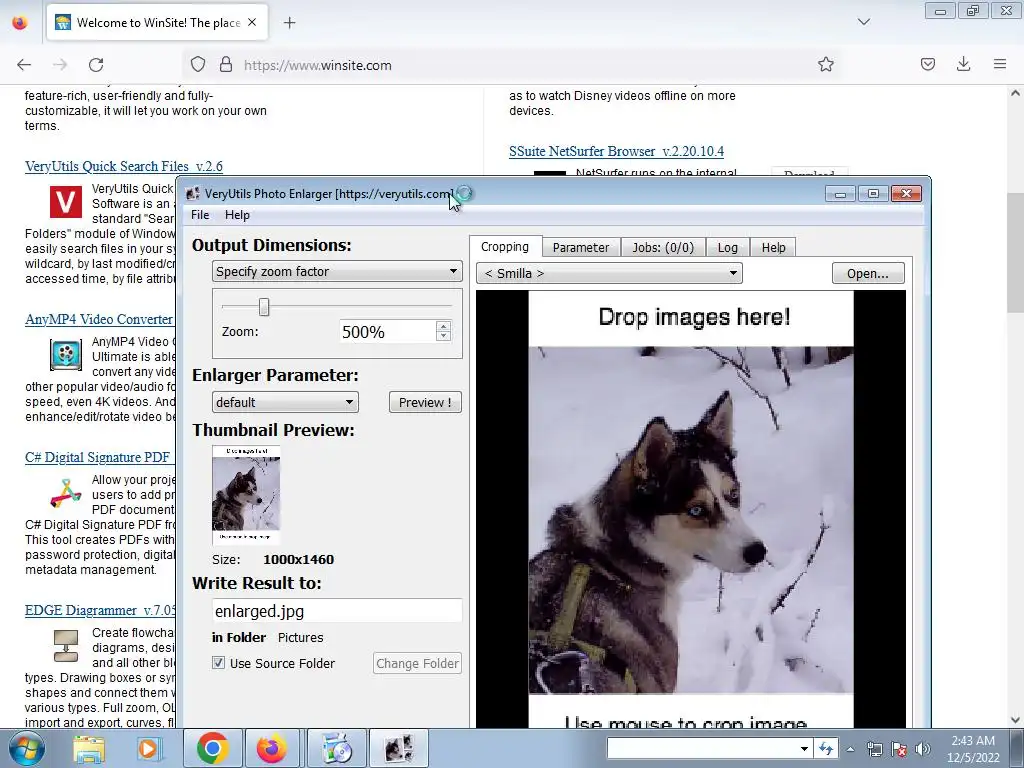Open the VeryUtils Quick Search Files link

pos(124,167)
